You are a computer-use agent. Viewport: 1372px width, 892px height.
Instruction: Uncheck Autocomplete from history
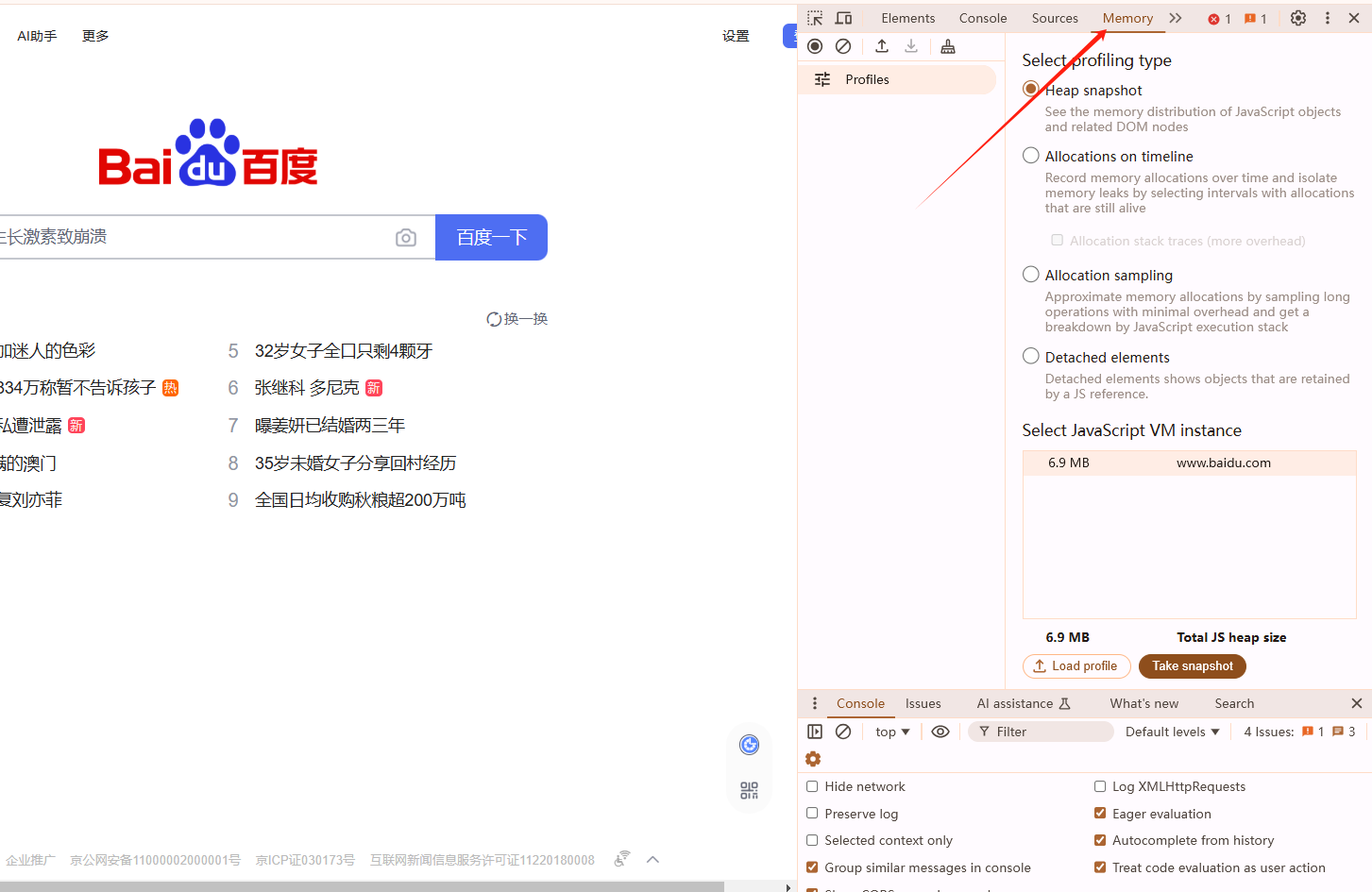[x=1100, y=840]
